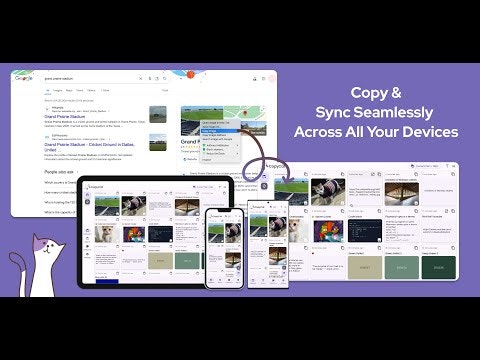The image size is (480, 360).
Task: Clear the Google search query
Action: point(141,79)
